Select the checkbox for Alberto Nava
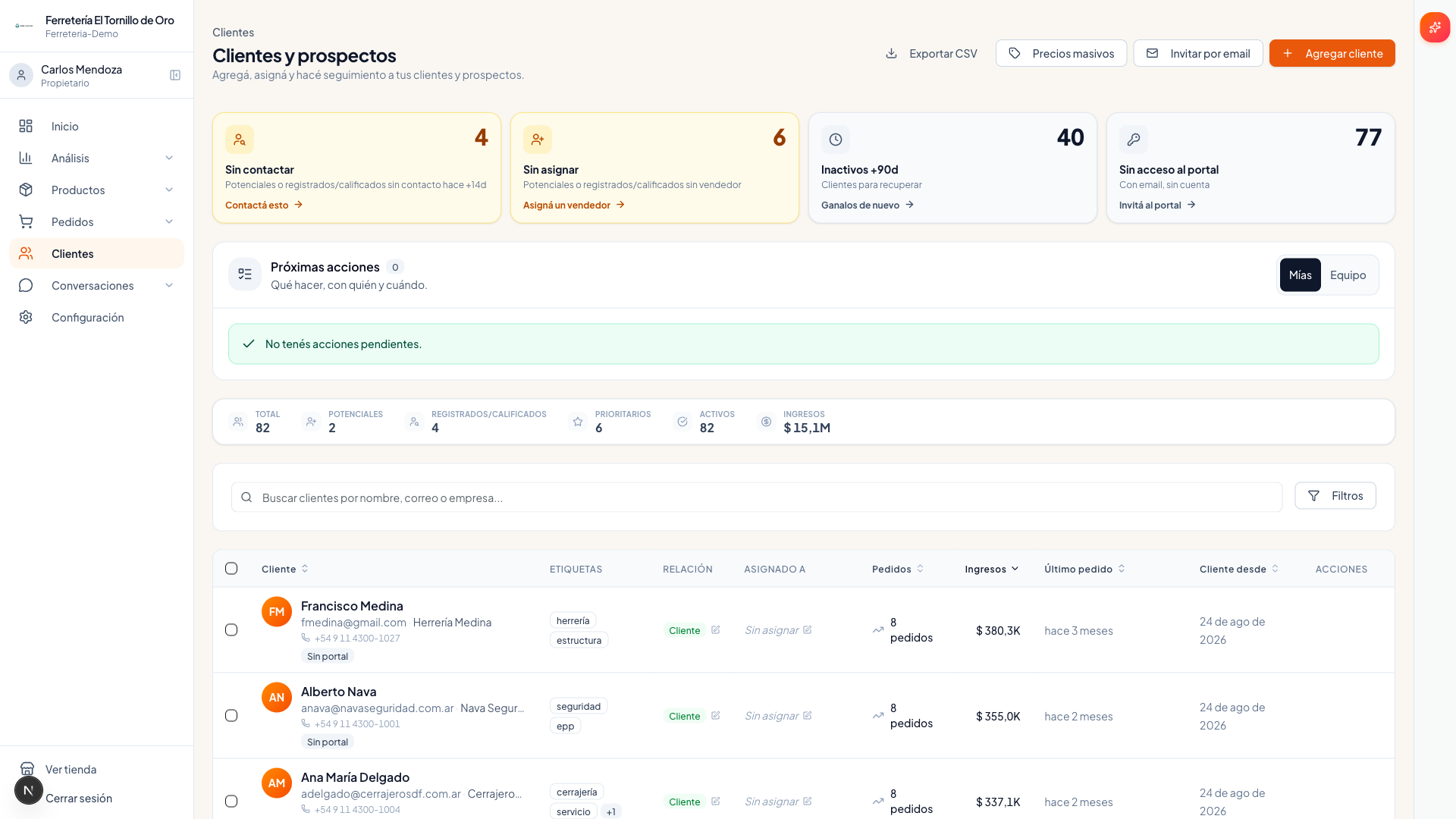 [x=231, y=716]
